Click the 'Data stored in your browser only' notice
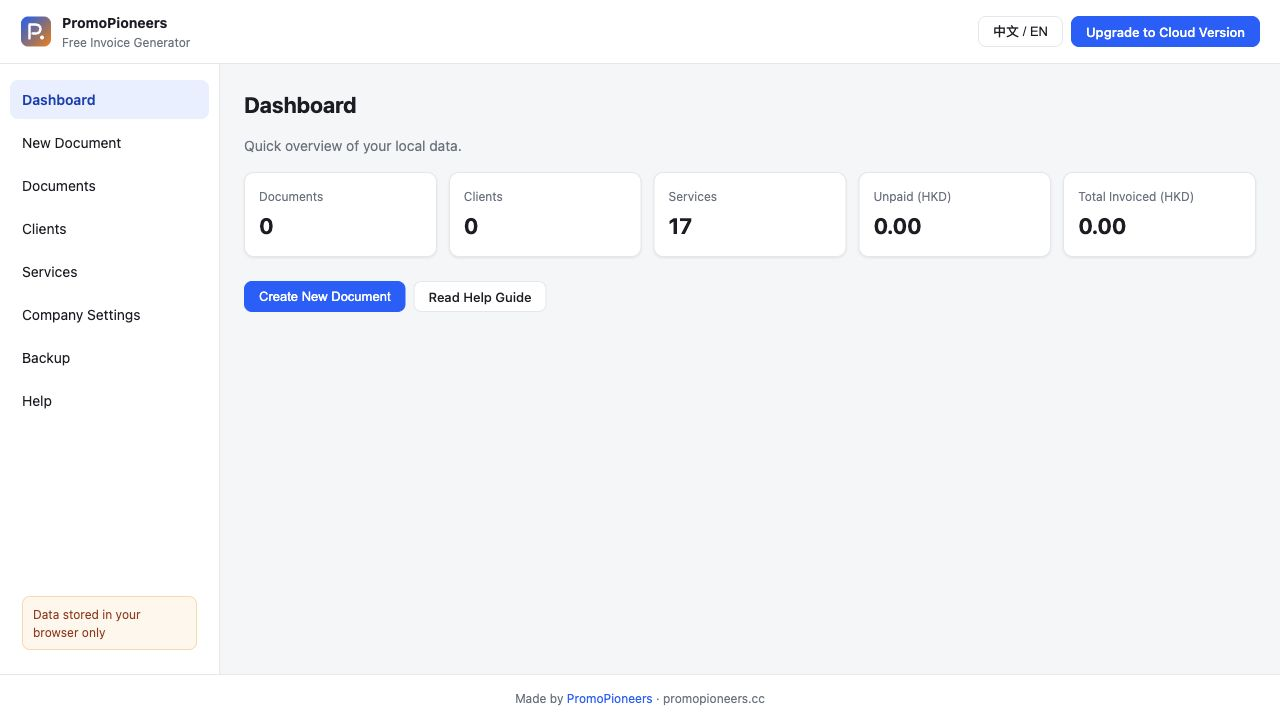The image size is (1280, 720). coord(109,623)
